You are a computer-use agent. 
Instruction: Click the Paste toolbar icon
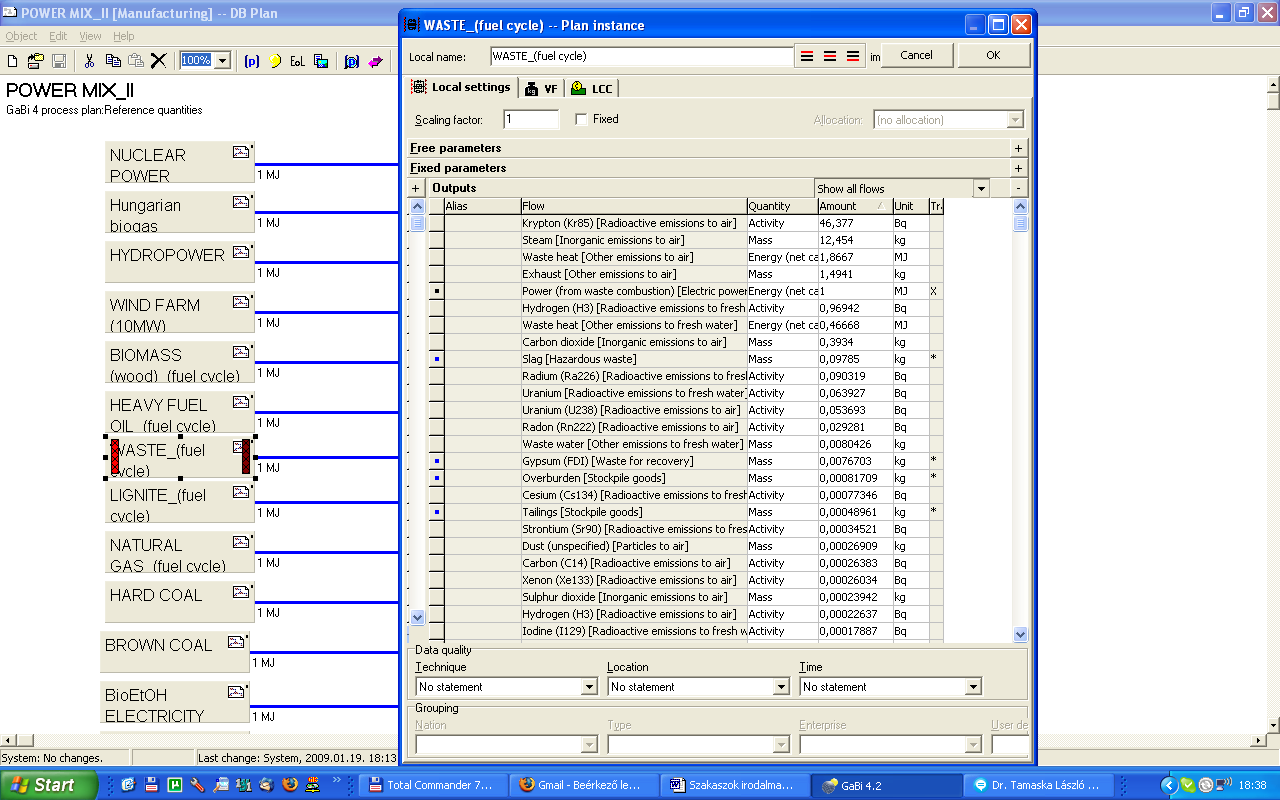pyautogui.click(x=135, y=61)
